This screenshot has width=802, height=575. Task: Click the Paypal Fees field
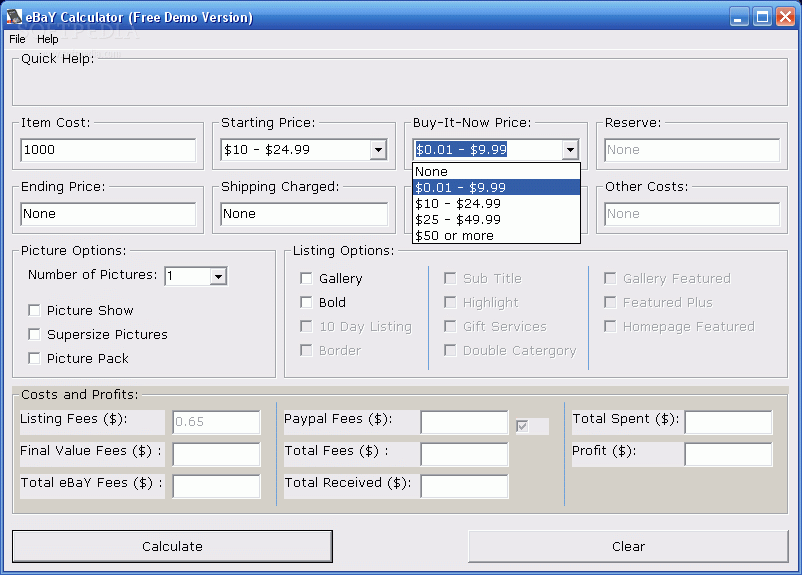(x=464, y=422)
